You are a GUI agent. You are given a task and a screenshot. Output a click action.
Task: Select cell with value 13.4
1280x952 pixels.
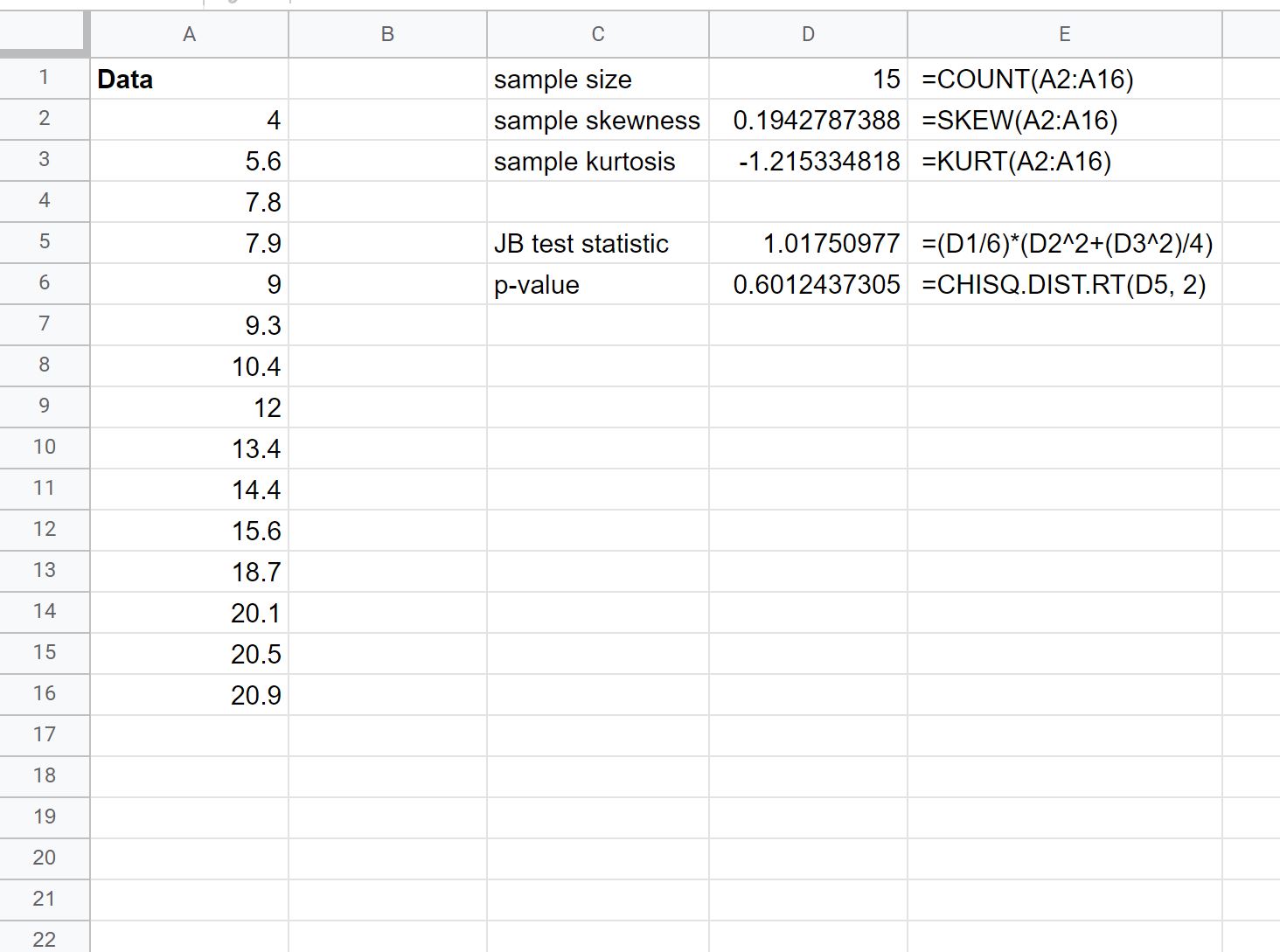click(189, 448)
